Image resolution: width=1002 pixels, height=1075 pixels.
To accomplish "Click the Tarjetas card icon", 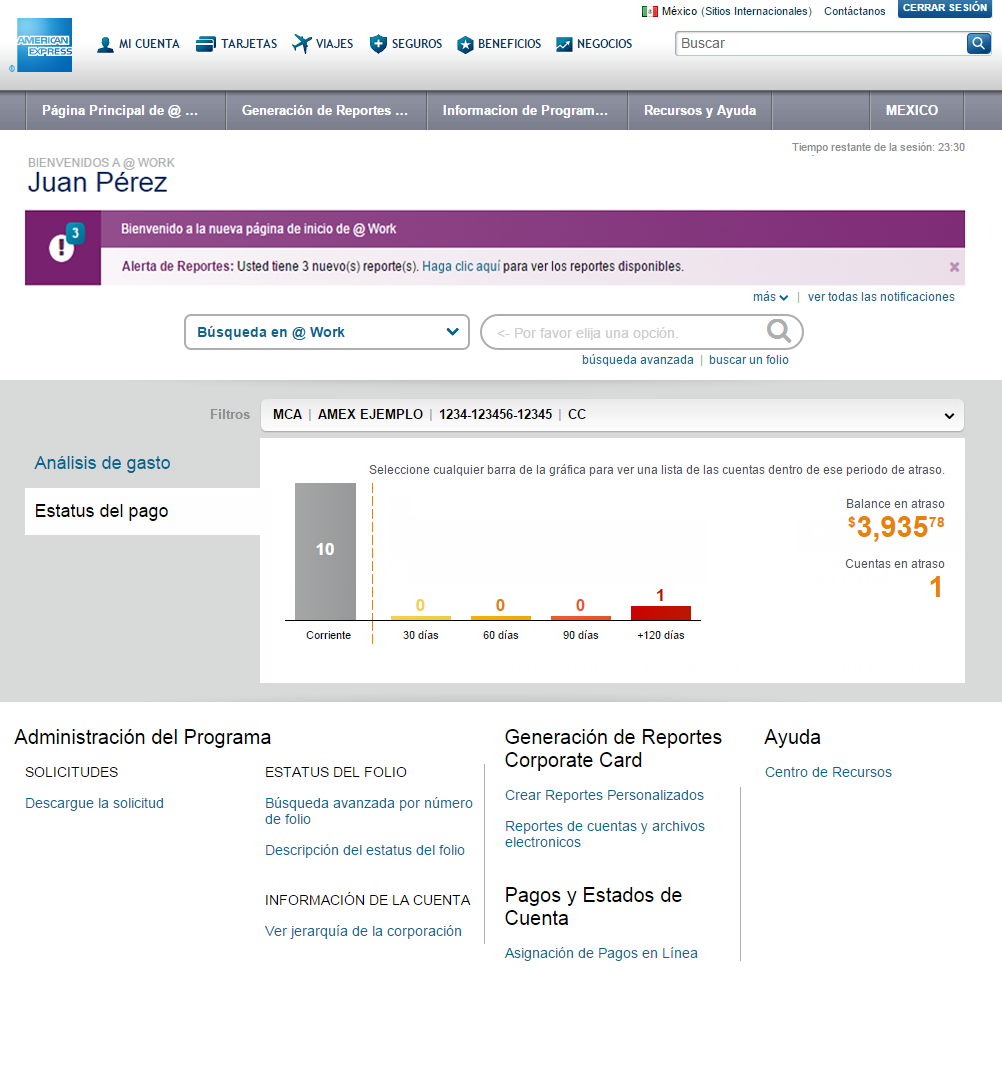I will 205,44.
